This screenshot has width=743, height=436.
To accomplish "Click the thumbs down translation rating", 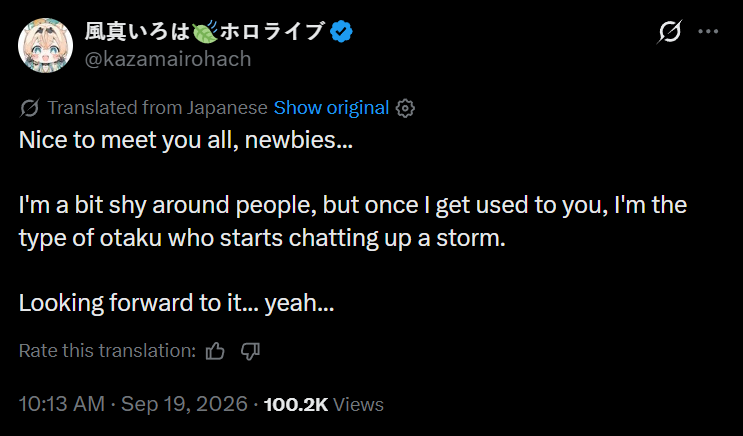I will pyautogui.click(x=250, y=352).
